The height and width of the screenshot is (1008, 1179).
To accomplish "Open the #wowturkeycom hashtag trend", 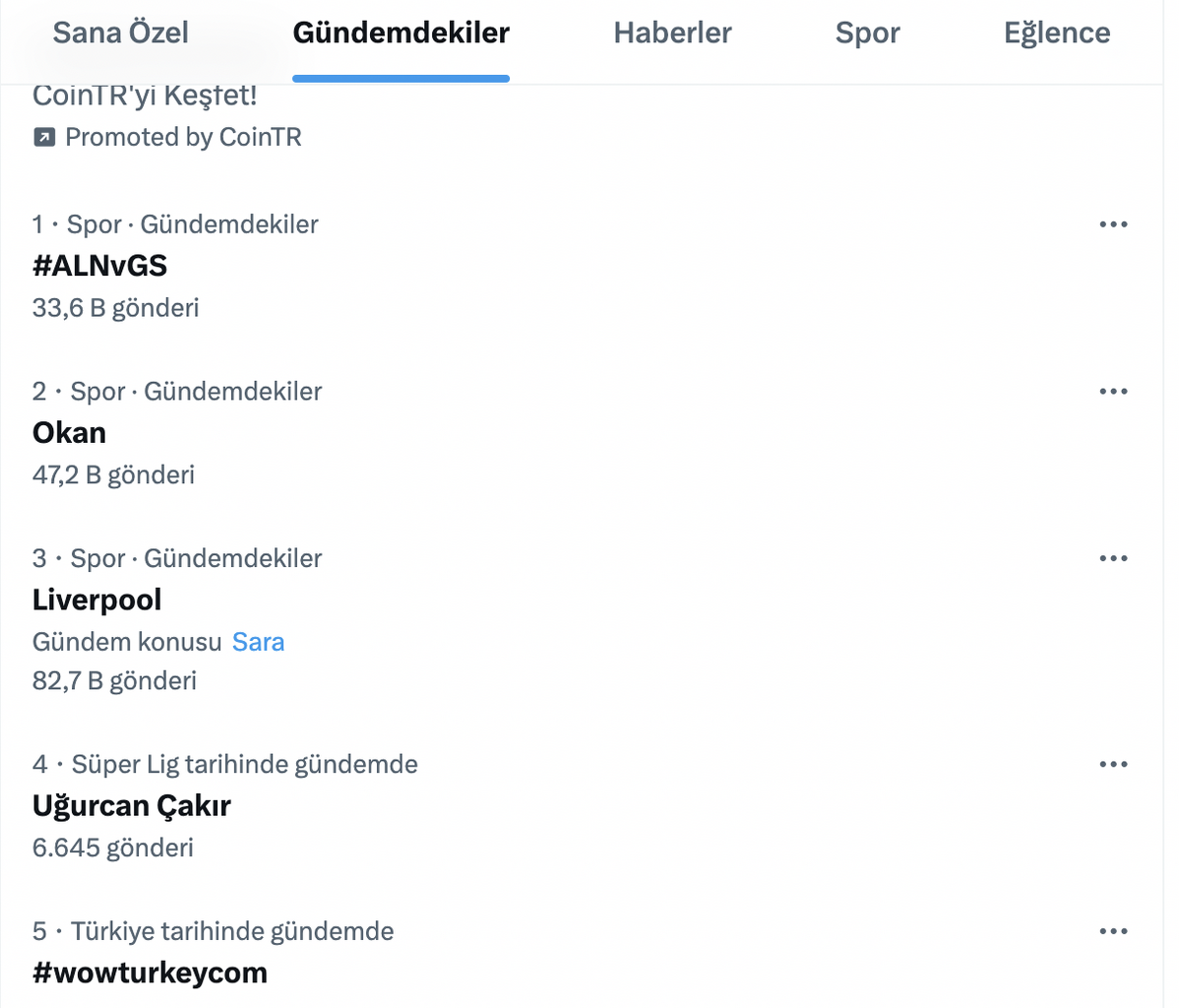I will (x=150, y=974).
